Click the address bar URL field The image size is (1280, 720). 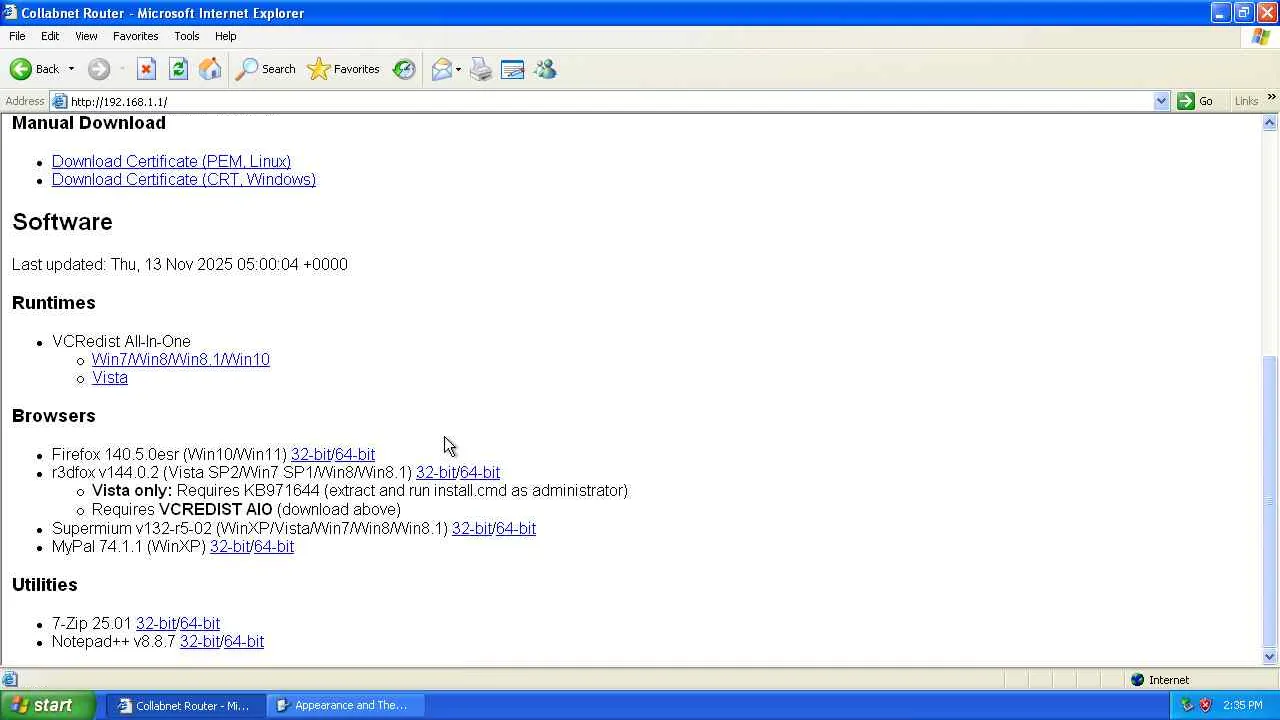(x=610, y=101)
